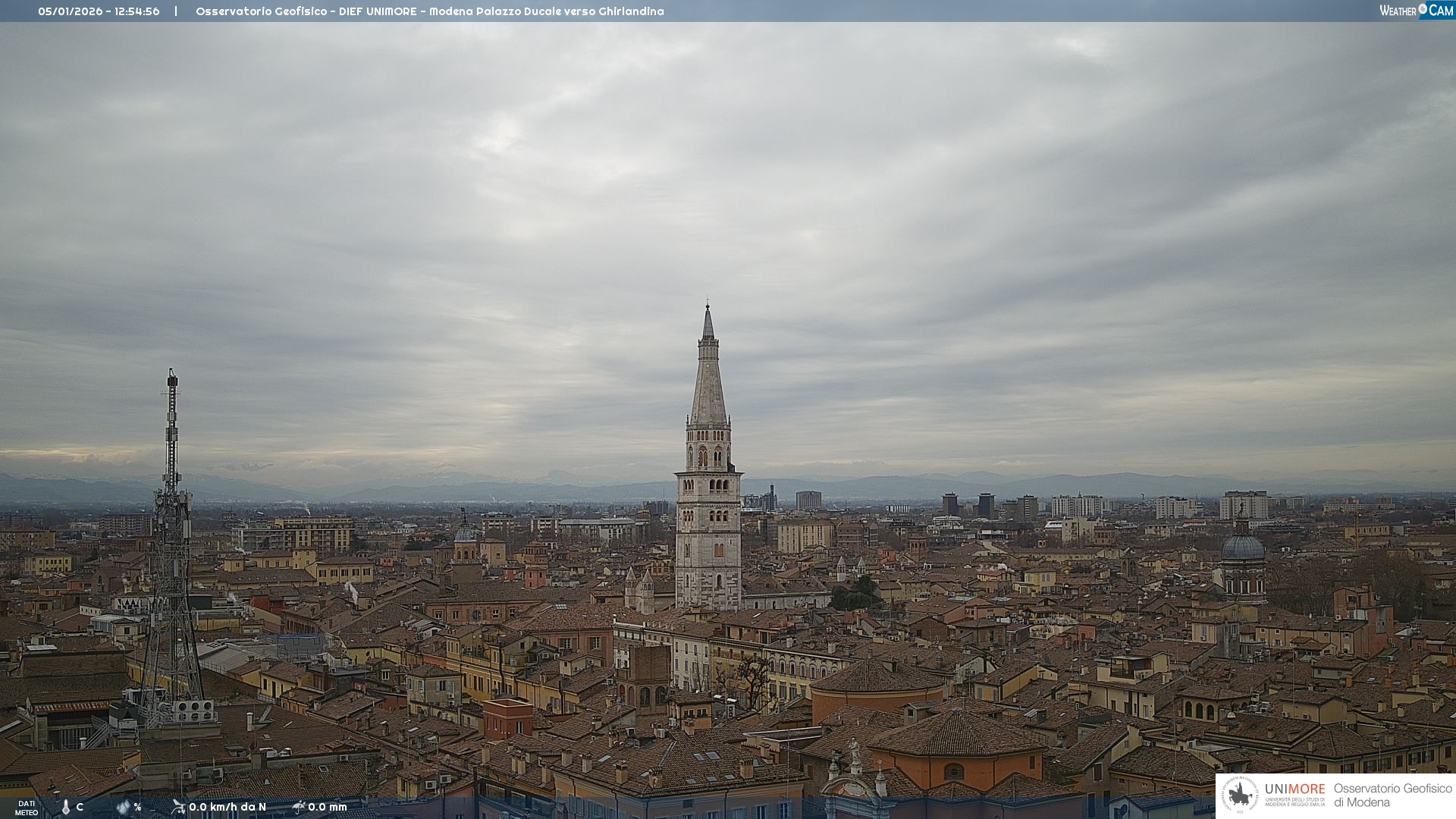Screen dimensions: 1456x819
Task: Click the 05/01/2026 date timestamp
Action: [x=70, y=11]
